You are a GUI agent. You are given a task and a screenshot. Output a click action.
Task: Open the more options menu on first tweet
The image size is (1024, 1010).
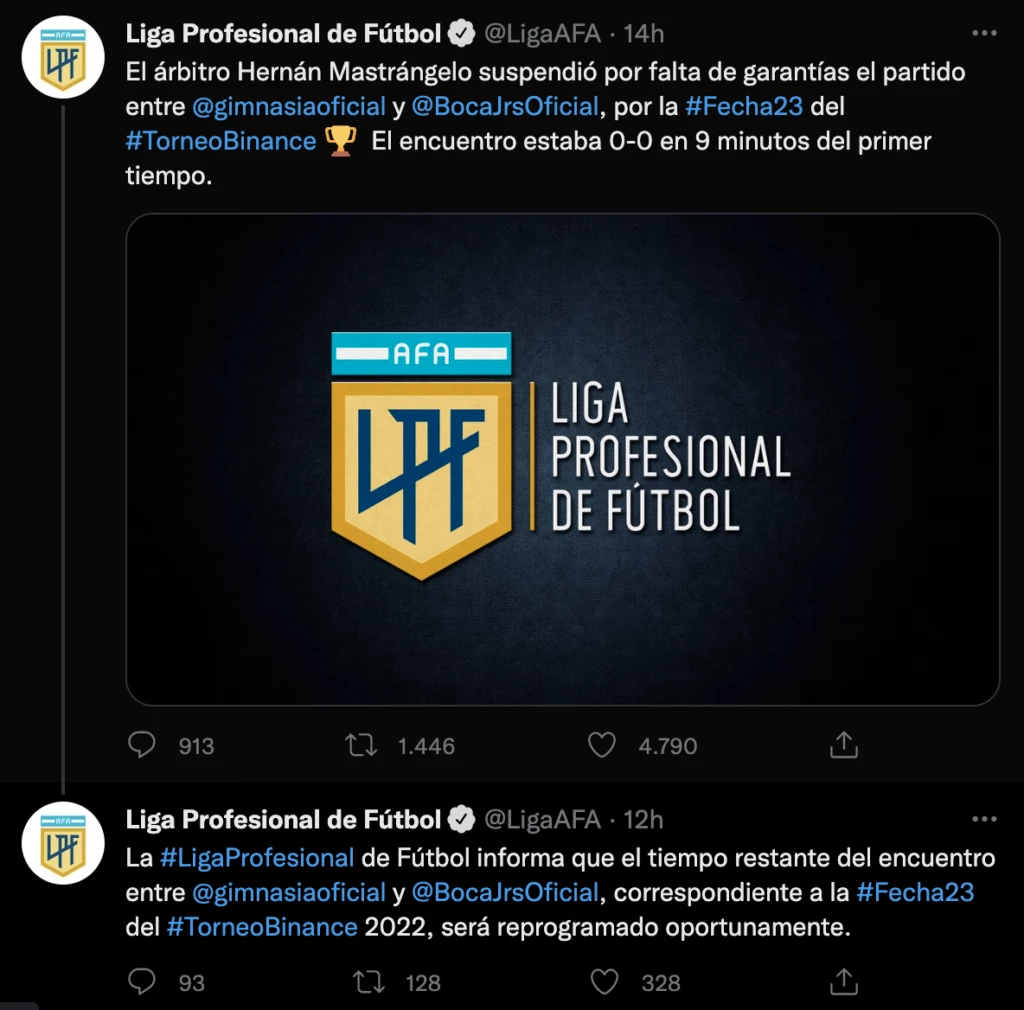pos(983,34)
